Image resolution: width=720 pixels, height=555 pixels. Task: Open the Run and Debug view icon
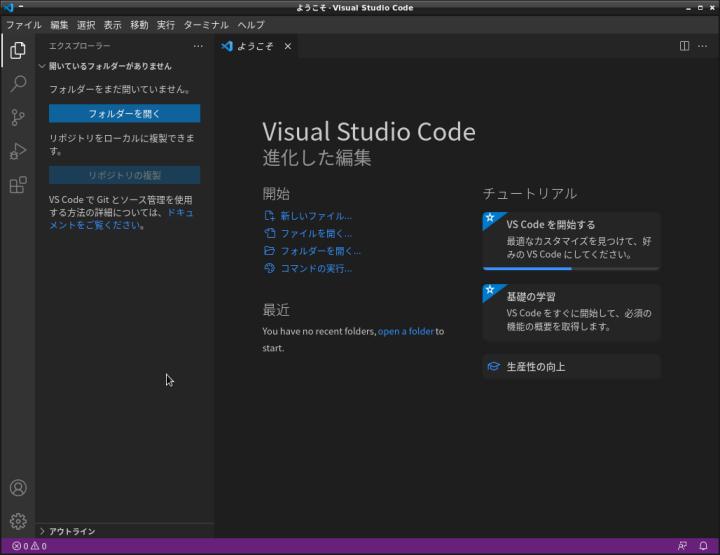click(18, 151)
